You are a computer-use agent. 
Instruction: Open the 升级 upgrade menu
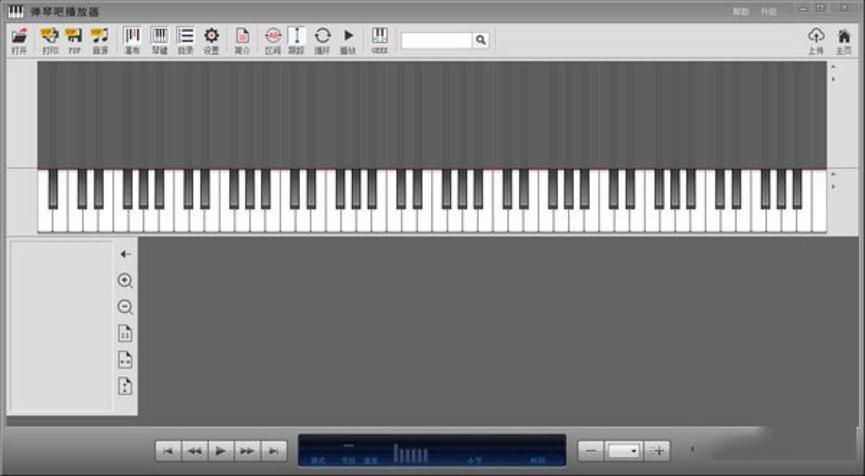tap(768, 12)
